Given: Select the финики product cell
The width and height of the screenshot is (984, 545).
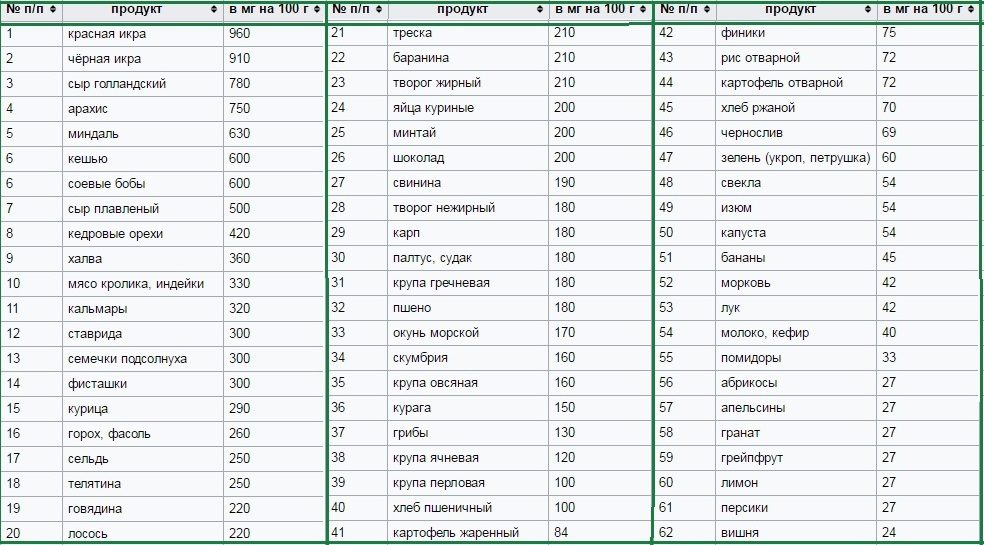Looking at the screenshot, I should [x=796, y=33].
